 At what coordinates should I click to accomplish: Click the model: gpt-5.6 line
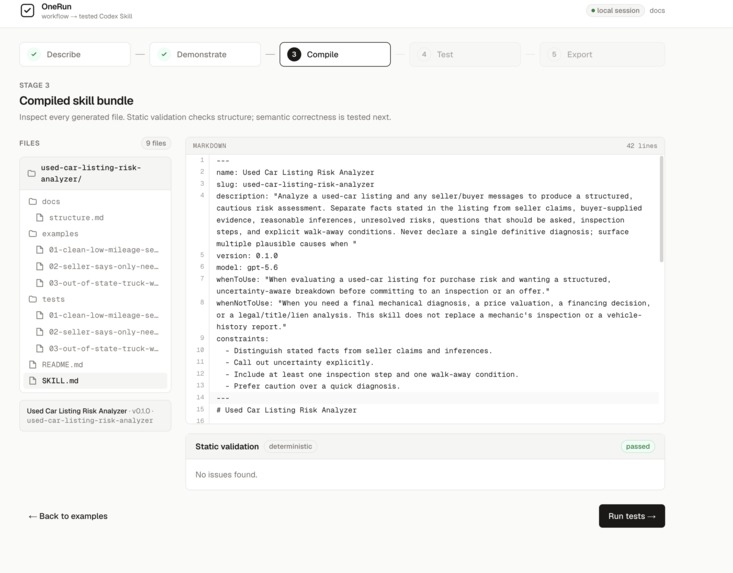tap(247, 267)
